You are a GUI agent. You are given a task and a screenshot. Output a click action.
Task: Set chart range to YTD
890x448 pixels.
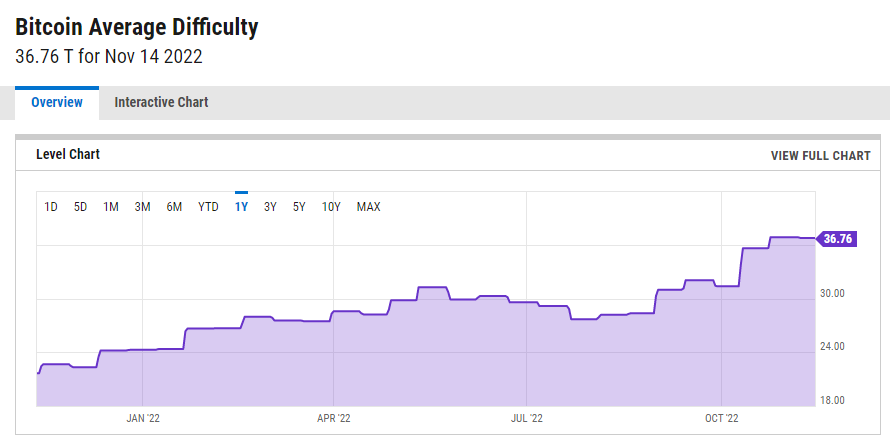tap(208, 207)
